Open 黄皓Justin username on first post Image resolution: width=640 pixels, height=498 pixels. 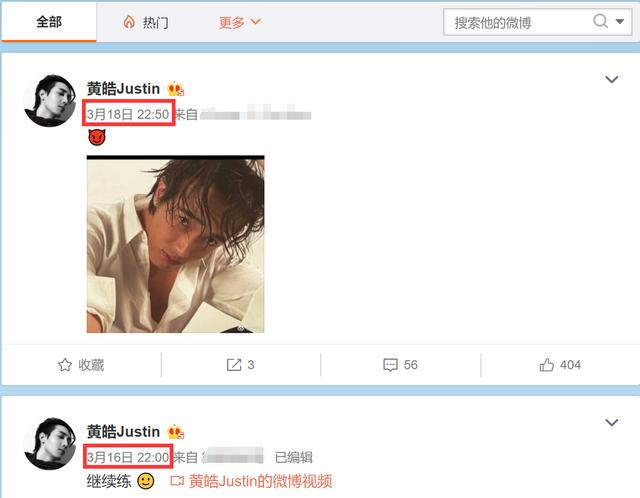tap(123, 89)
